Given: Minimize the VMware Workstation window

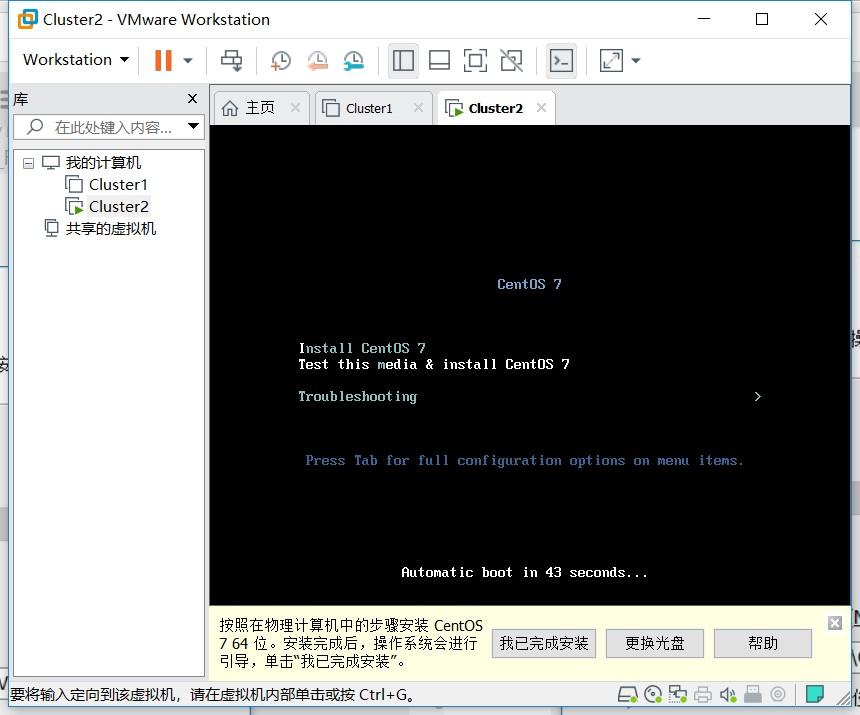Looking at the screenshot, I should [704, 19].
